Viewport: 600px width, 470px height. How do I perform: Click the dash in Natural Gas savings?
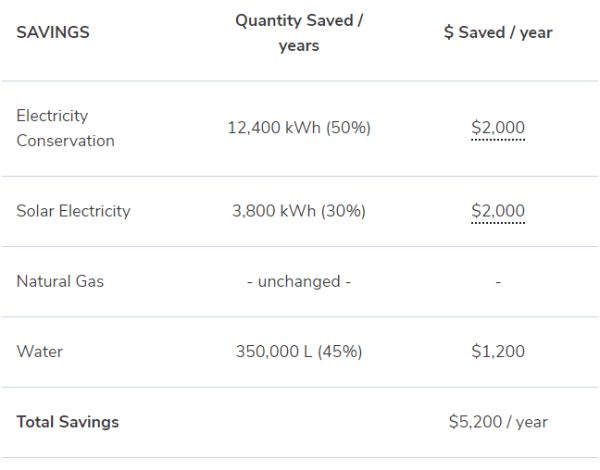[x=498, y=282]
